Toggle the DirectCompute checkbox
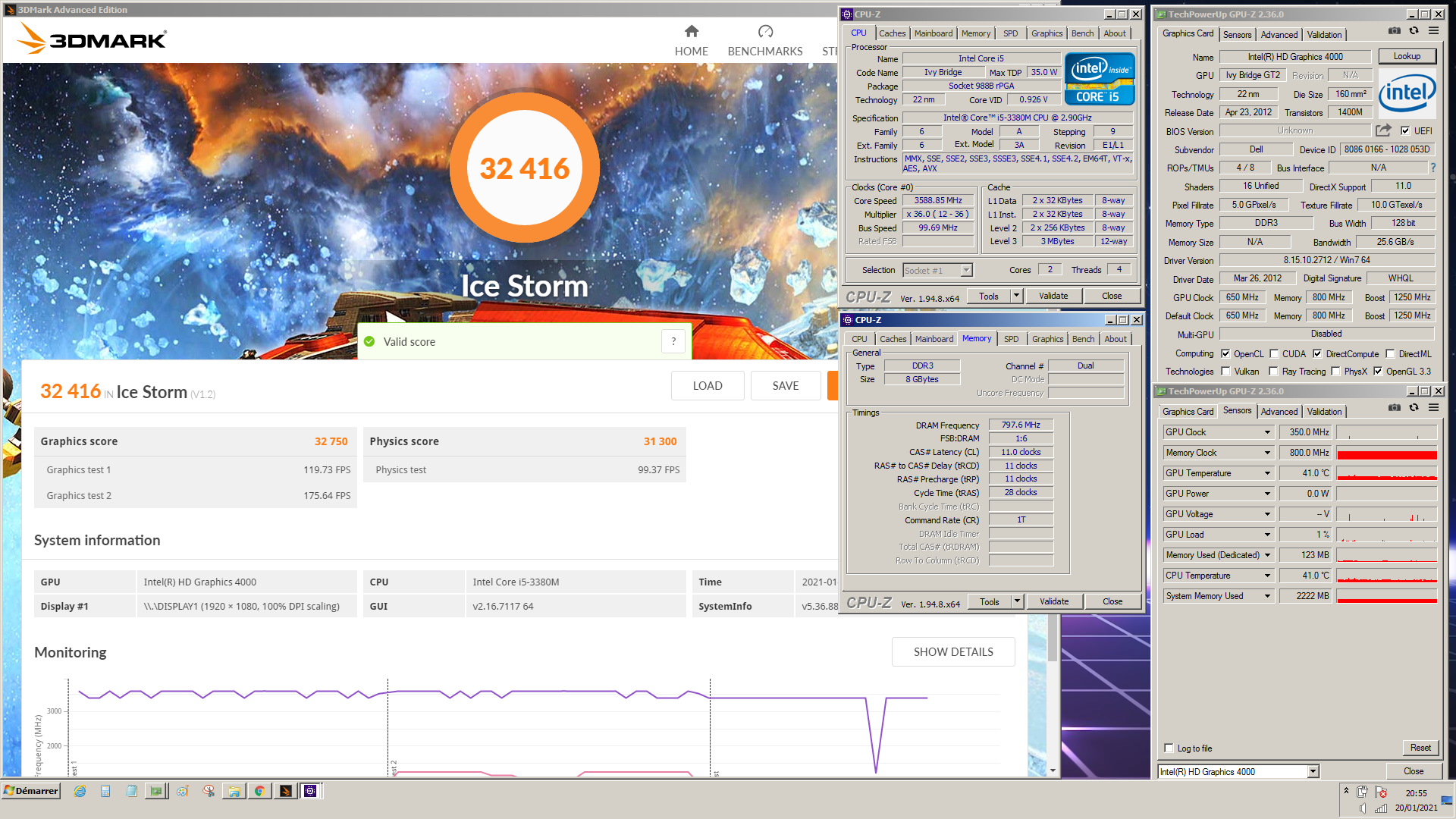This screenshot has width=1456, height=819. 1317,353
